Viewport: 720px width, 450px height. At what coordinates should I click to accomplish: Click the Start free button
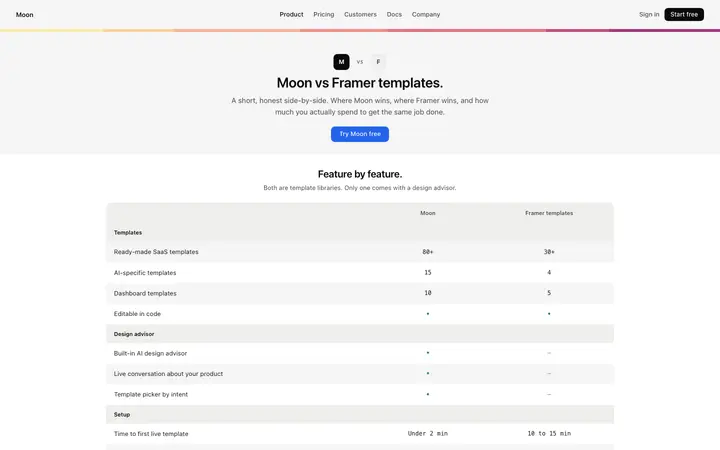click(x=684, y=15)
